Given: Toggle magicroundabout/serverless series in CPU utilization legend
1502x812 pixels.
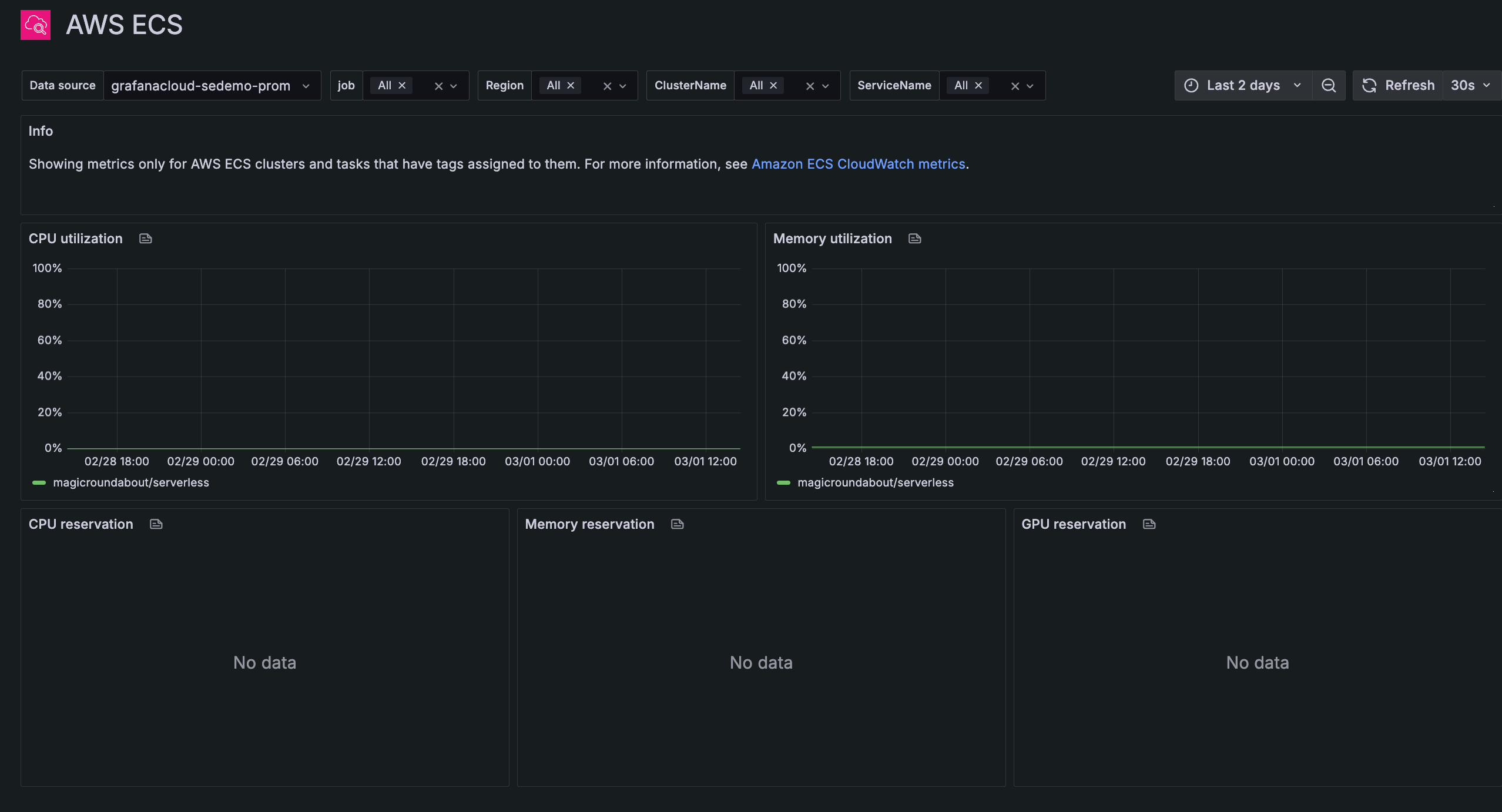Looking at the screenshot, I should click(131, 482).
